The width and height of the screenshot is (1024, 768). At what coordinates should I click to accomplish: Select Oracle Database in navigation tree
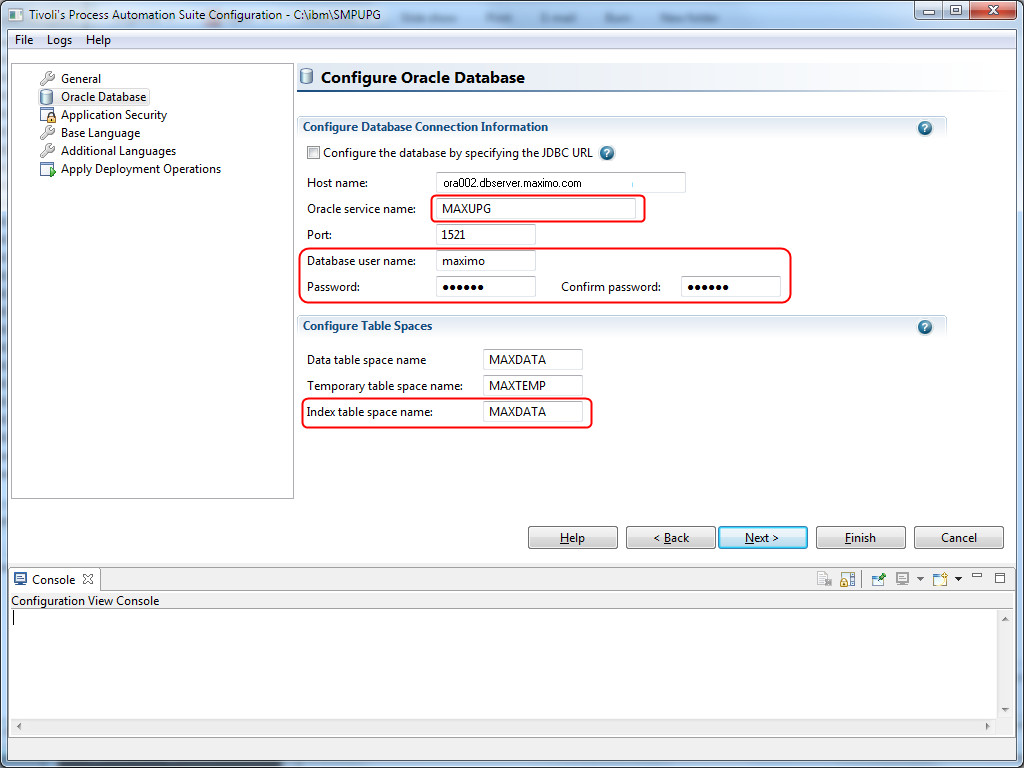click(104, 97)
